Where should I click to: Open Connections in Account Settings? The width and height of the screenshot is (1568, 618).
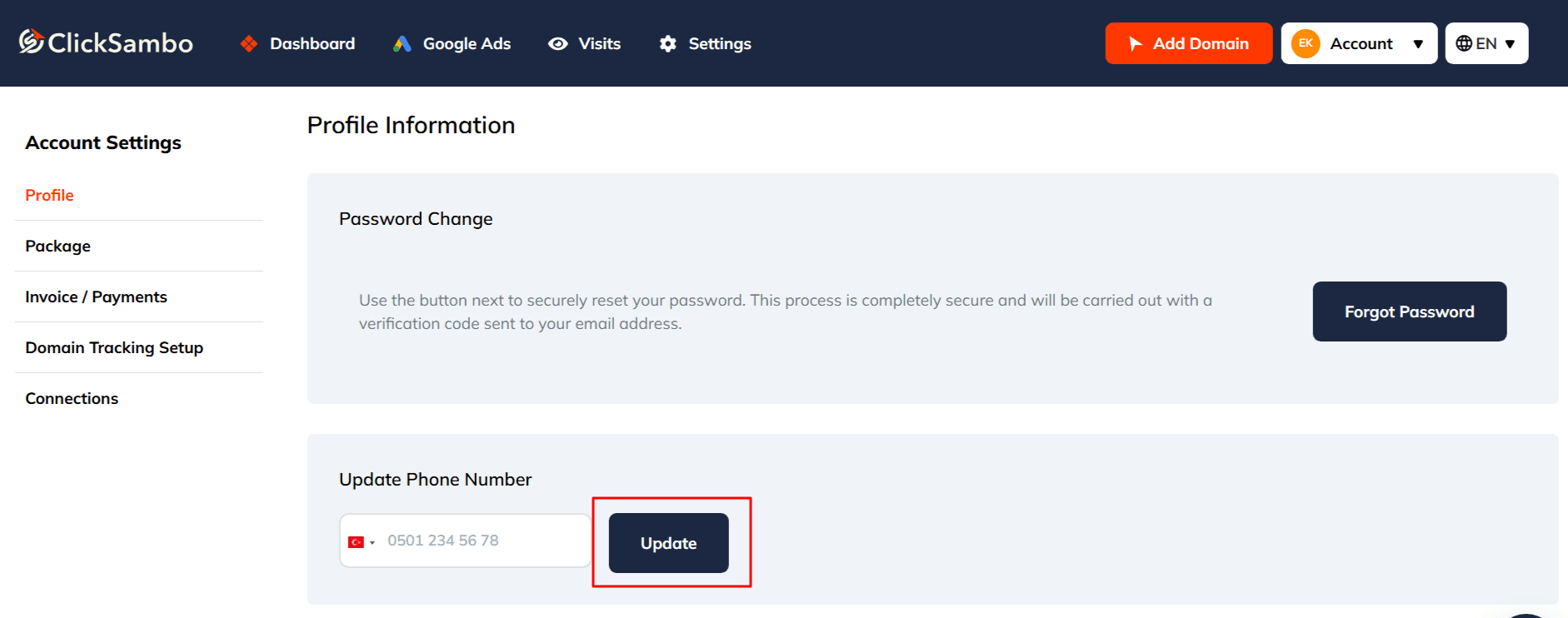(72, 398)
